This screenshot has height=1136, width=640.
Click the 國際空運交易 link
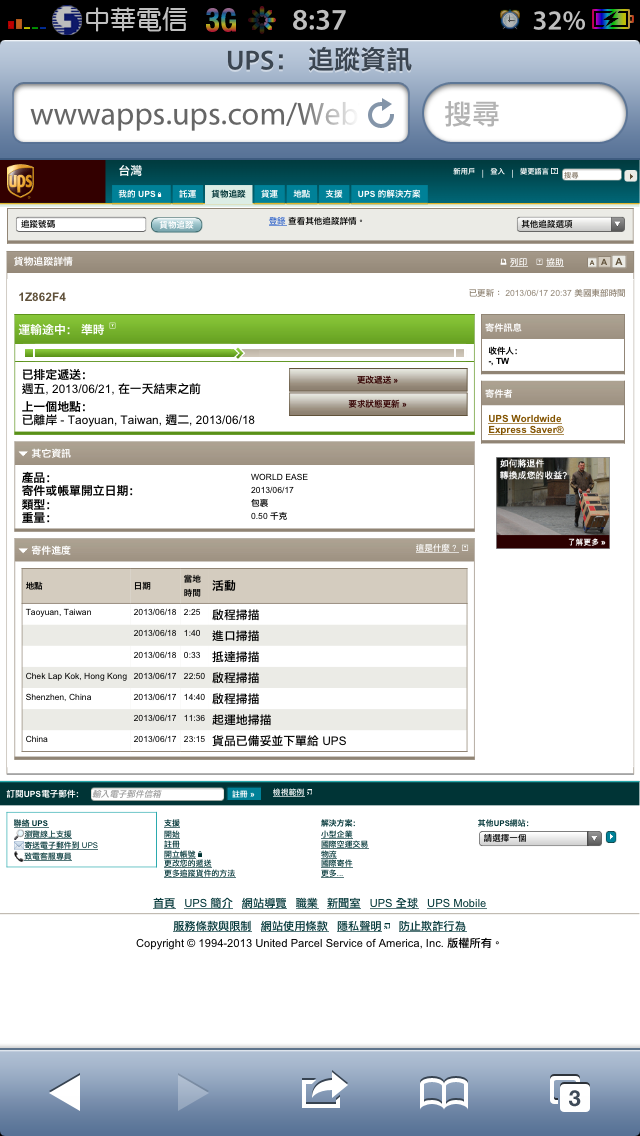(x=345, y=844)
